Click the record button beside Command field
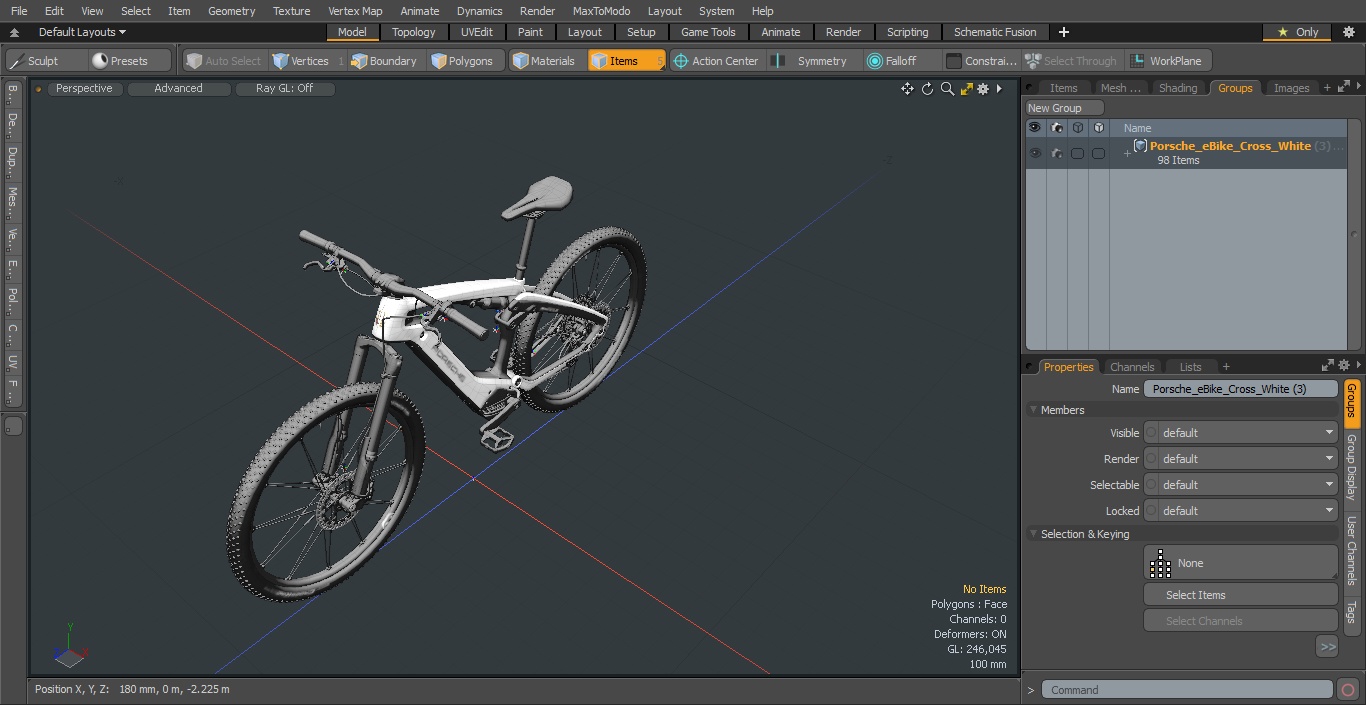Image resolution: width=1366 pixels, height=705 pixels. click(1348, 690)
